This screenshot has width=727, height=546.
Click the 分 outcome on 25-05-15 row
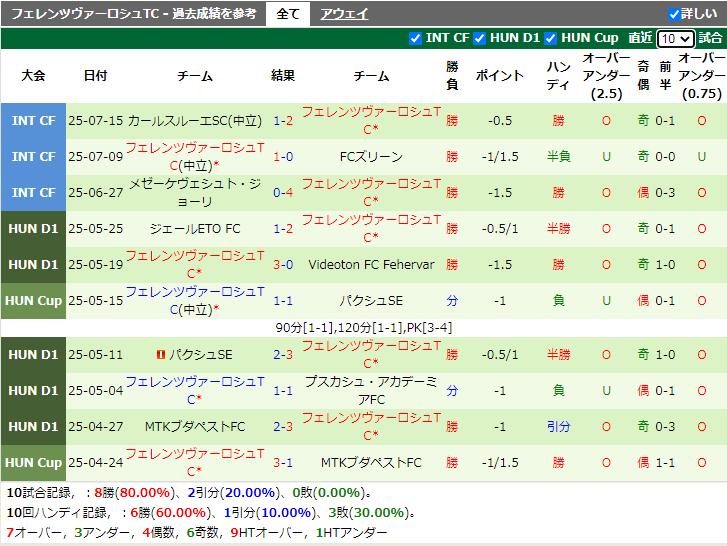click(452, 301)
